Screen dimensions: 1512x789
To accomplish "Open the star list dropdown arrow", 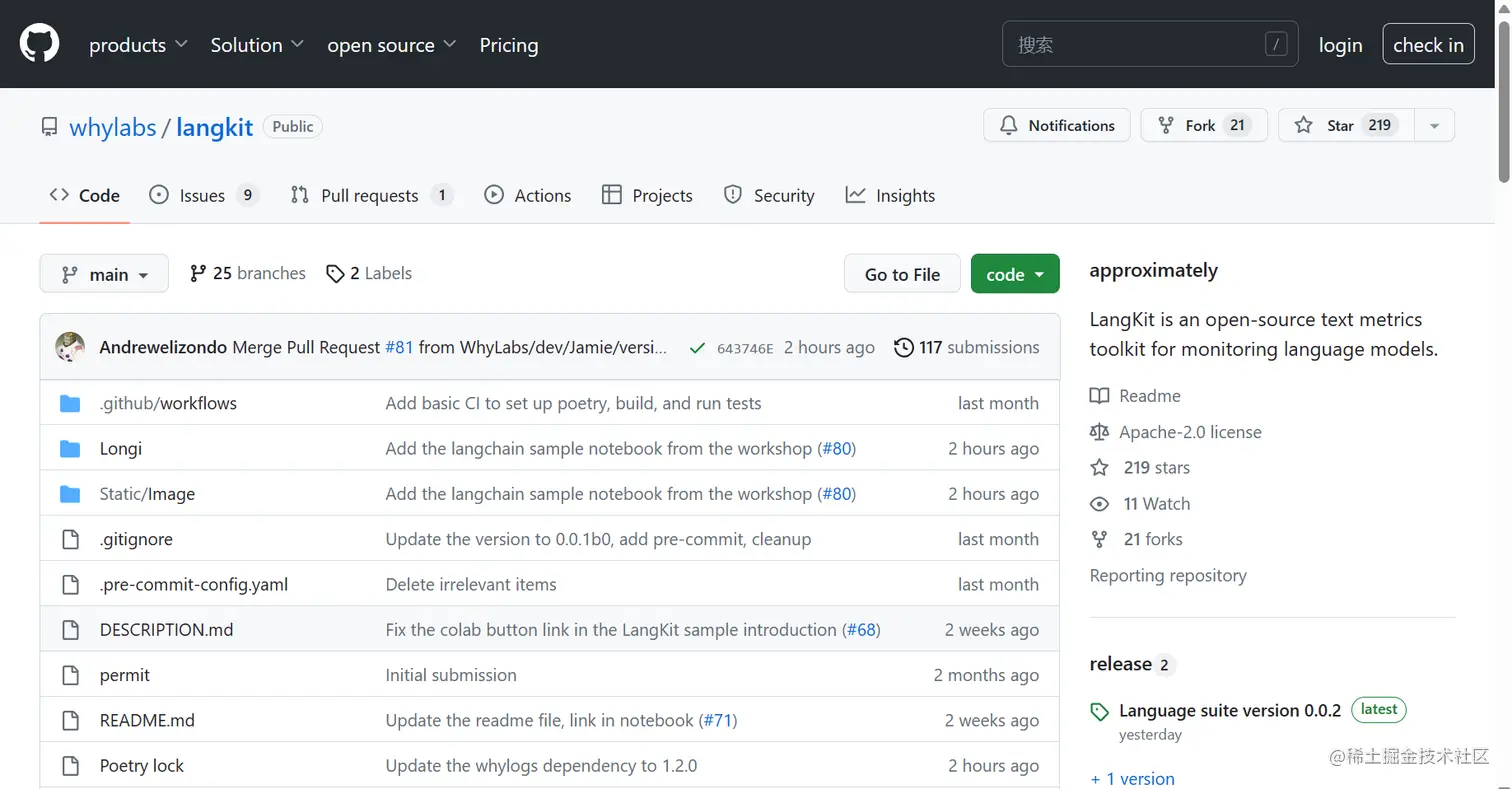I will [1435, 126].
